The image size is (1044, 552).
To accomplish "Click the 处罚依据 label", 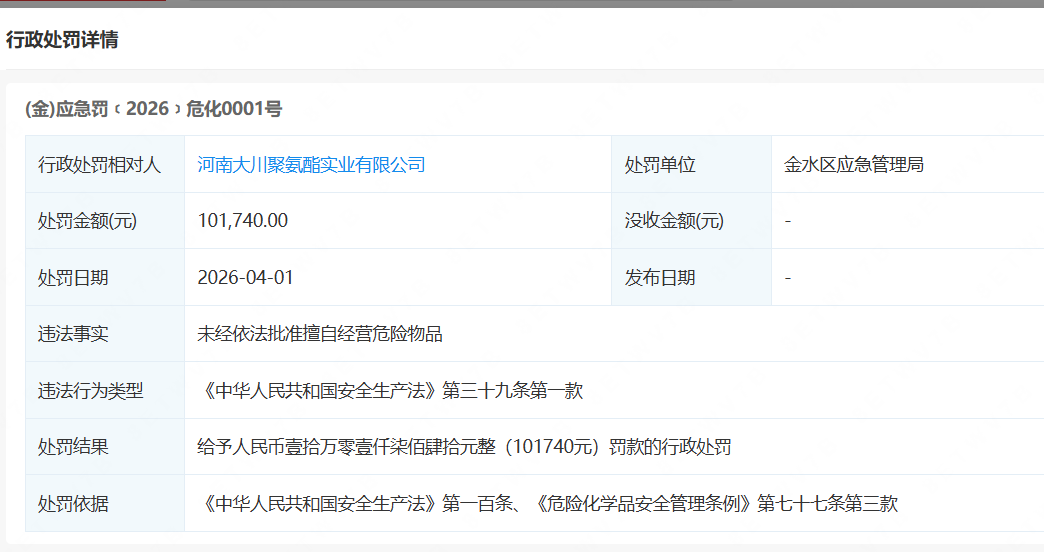I will (73, 503).
